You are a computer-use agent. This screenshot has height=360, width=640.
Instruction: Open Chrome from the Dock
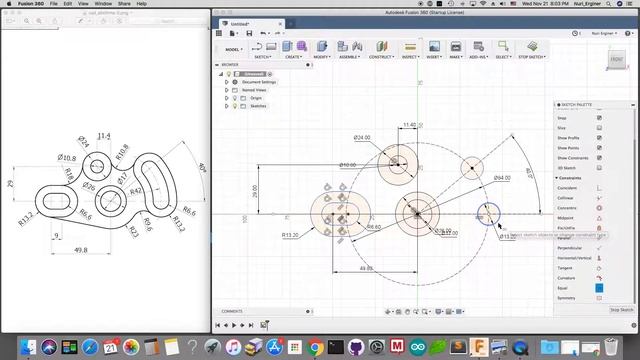coord(315,348)
